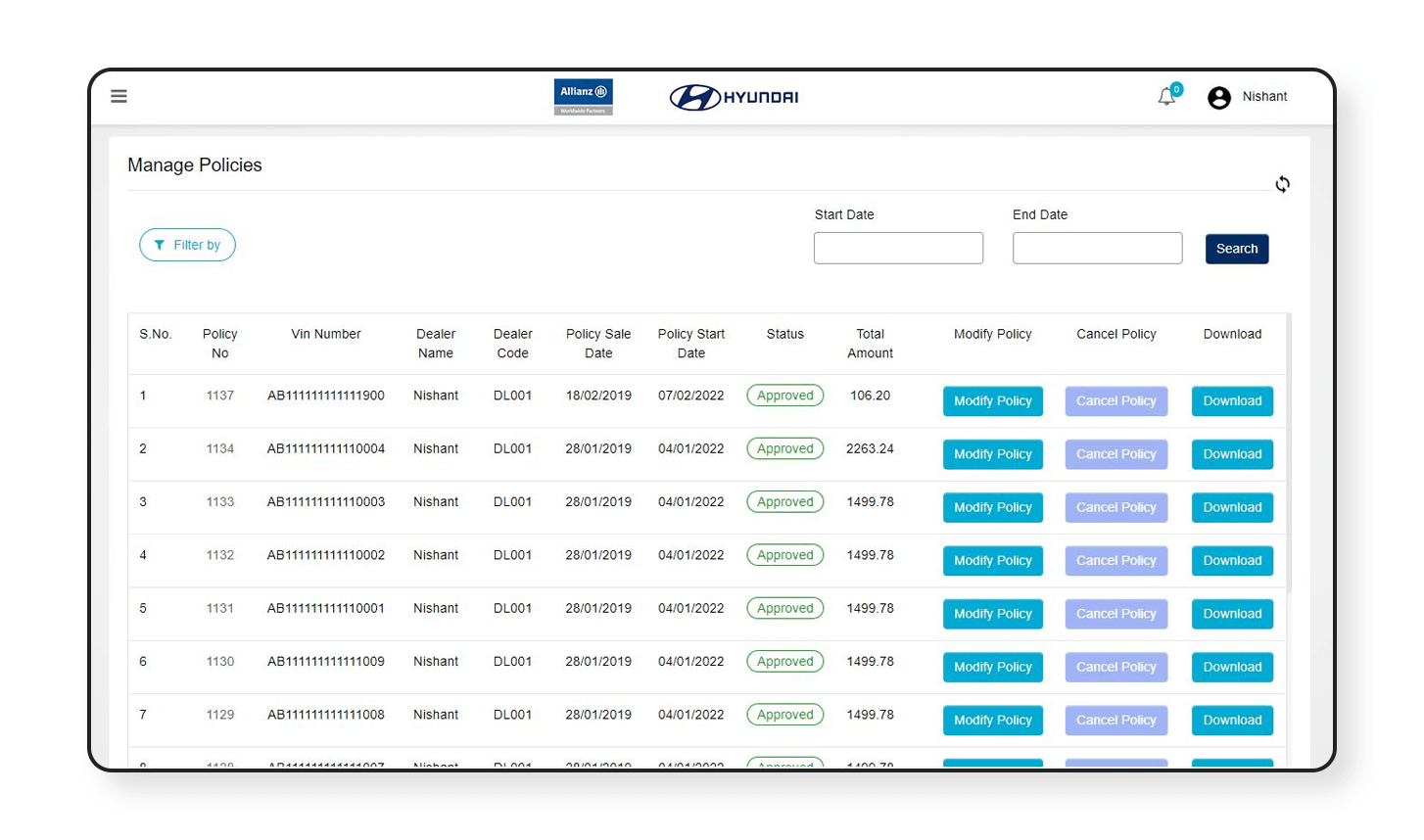Click the Status column header
The width and height of the screenshot is (1424, 840).
click(785, 334)
